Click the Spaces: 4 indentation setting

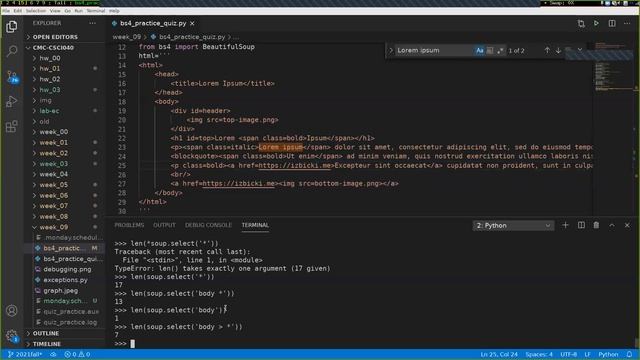(539, 354)
